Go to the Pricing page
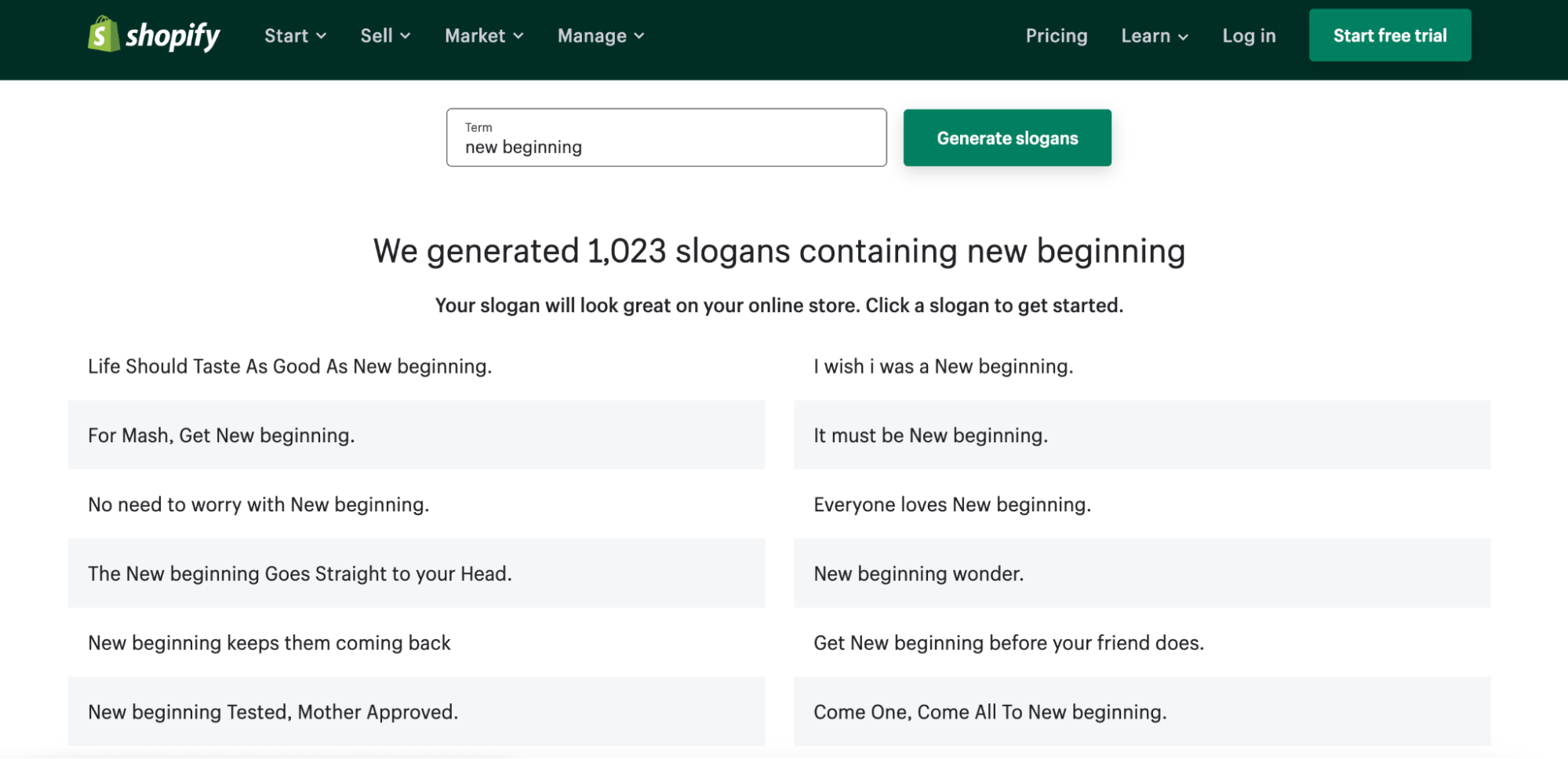1568x759 pixels. [x=1057, y=36]
